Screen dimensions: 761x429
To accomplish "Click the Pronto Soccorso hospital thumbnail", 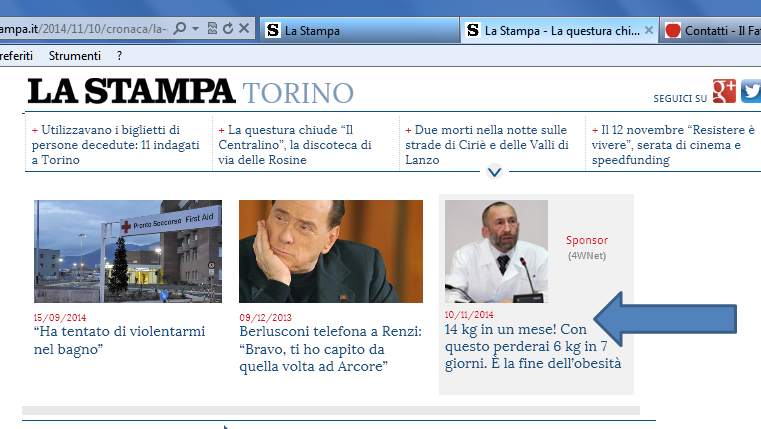I will tap(128, 251).
